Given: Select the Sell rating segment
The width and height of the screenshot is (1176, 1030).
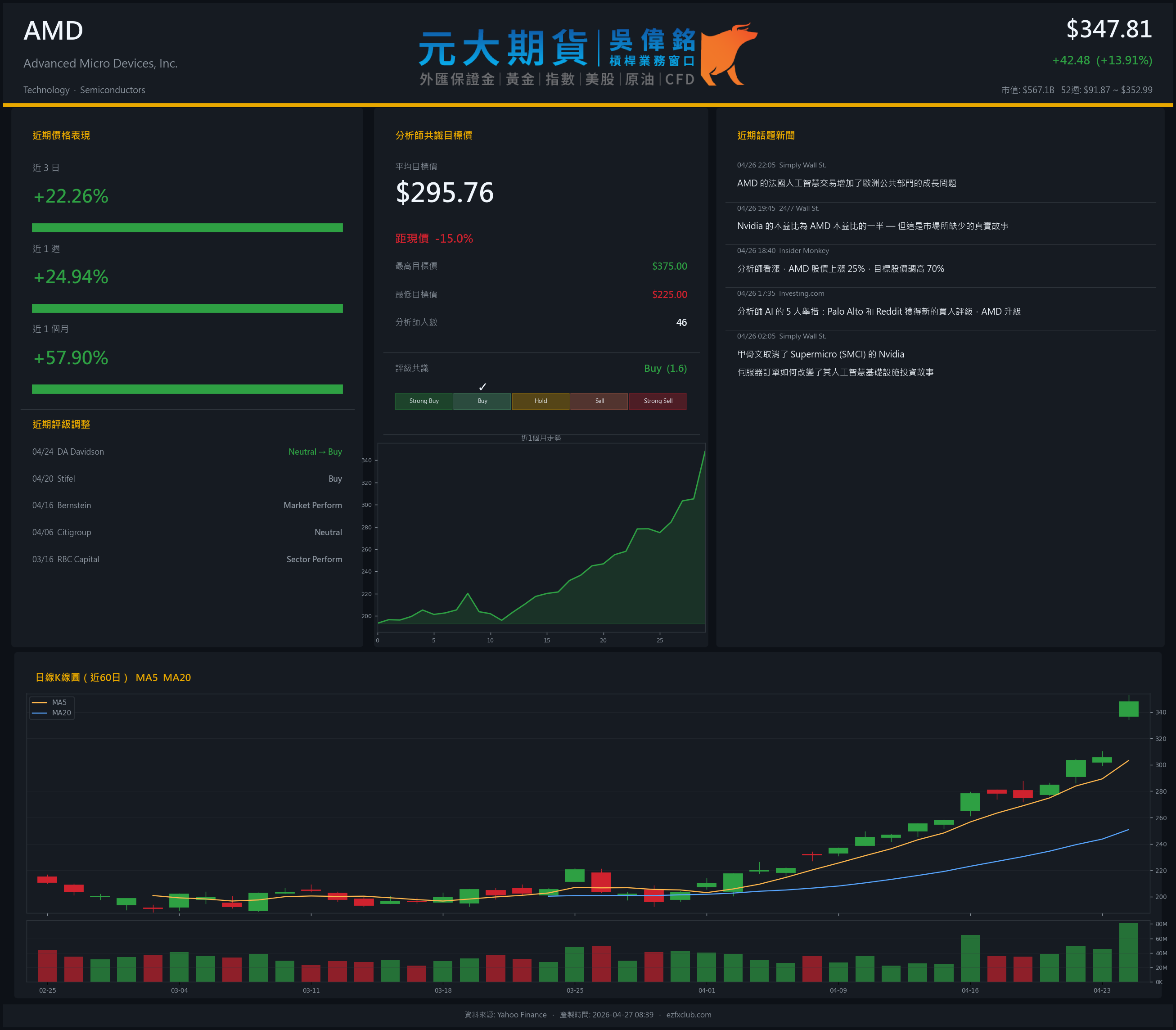Looking at the screenshot, I should (x=599, y=401).
